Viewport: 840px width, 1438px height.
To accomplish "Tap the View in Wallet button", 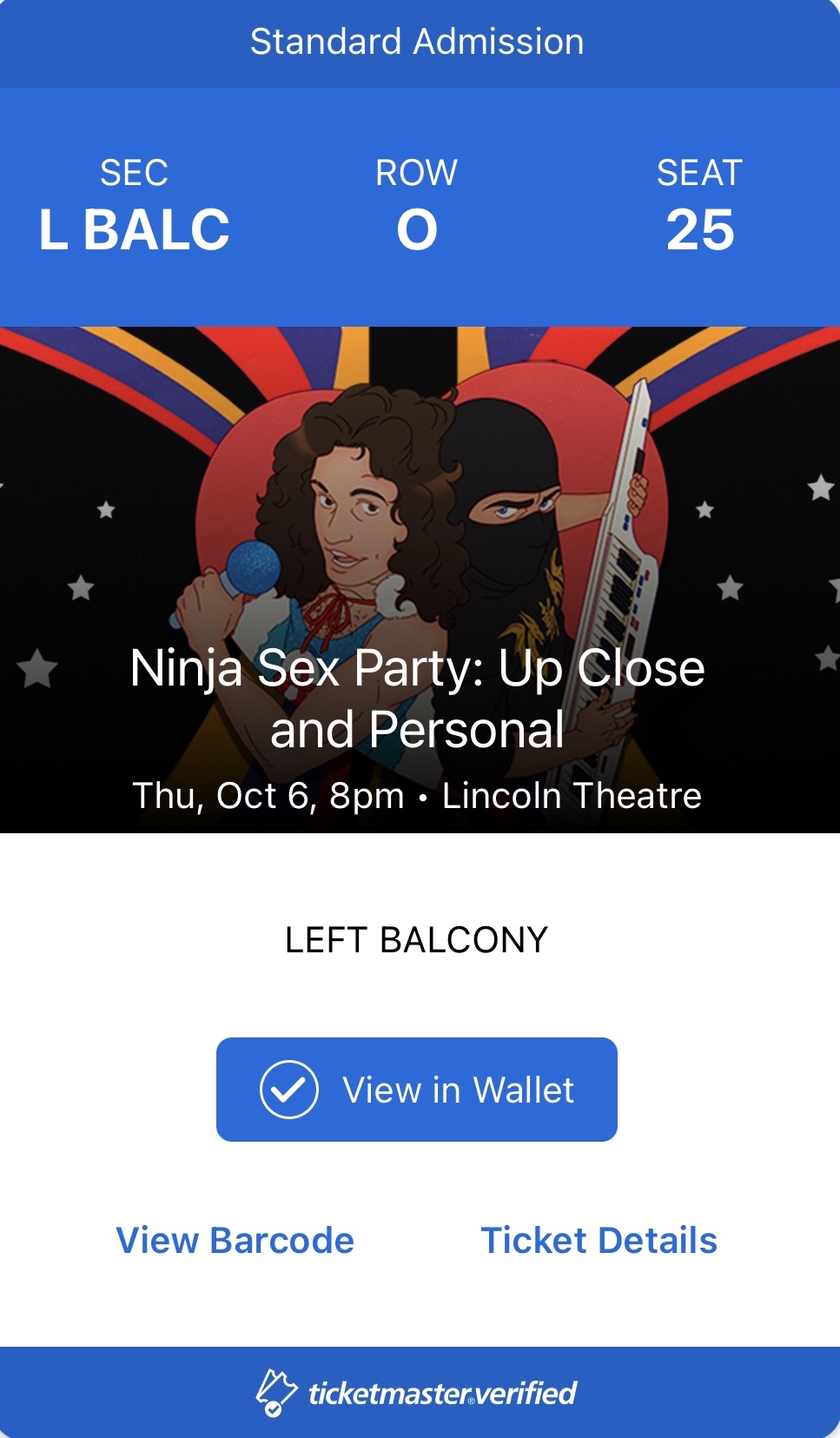I will point(417,1090).
